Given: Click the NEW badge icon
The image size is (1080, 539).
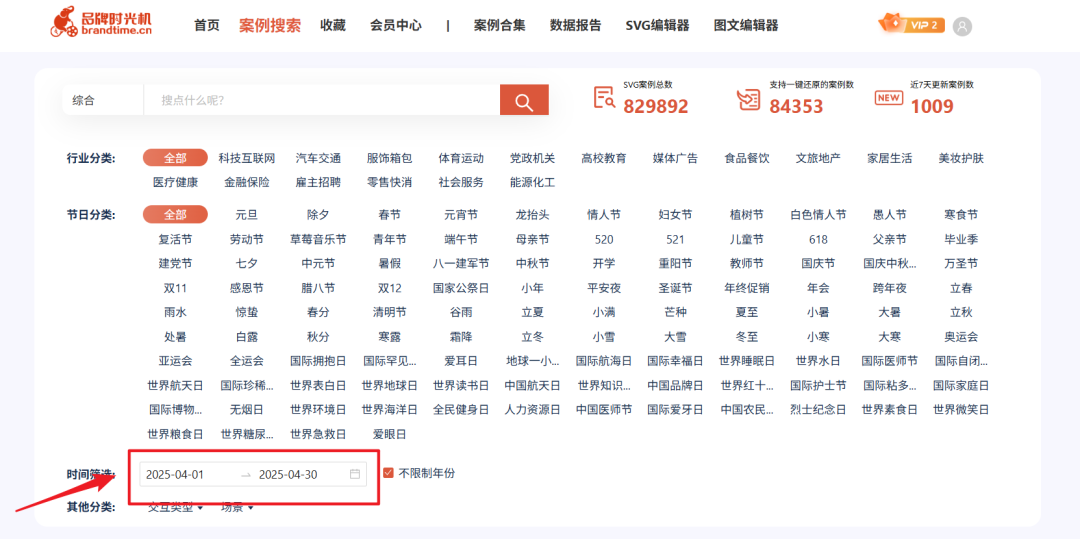Looking at the screenshot, I should (x=889, y=98).
